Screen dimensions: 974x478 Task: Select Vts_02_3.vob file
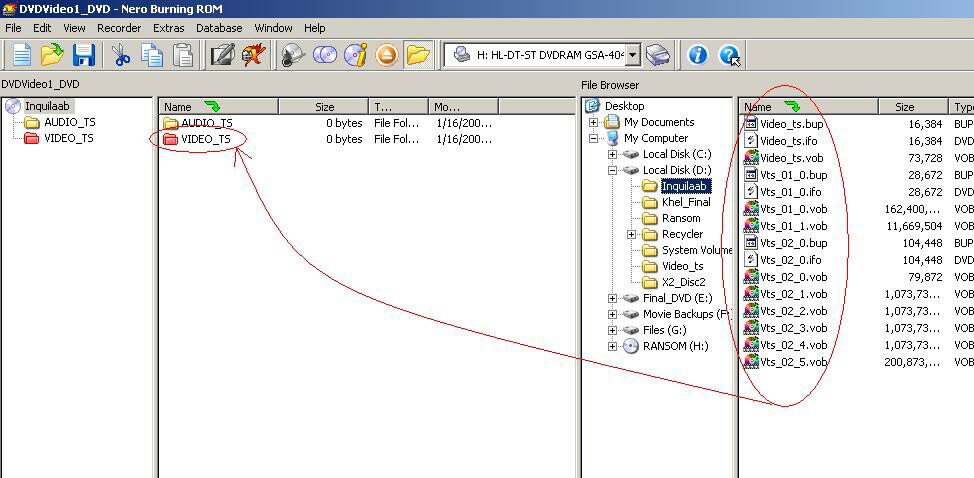pos(793,328)
